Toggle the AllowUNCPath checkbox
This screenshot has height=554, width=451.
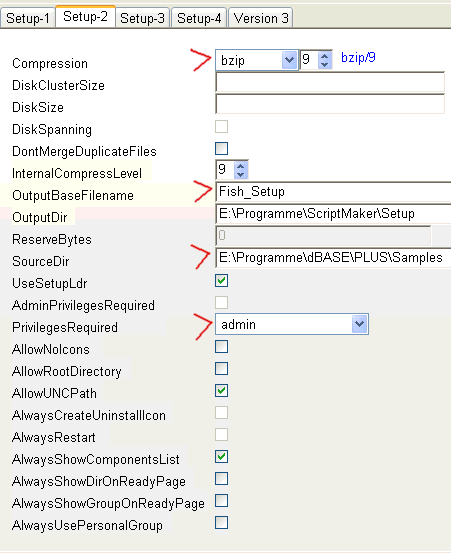(x=222, y=391)
